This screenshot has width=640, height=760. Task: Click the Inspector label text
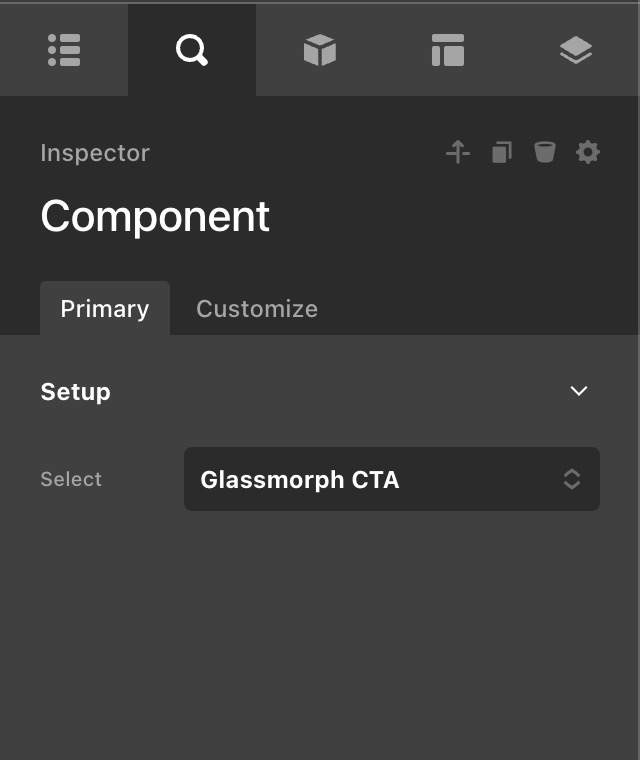point(95,153)
